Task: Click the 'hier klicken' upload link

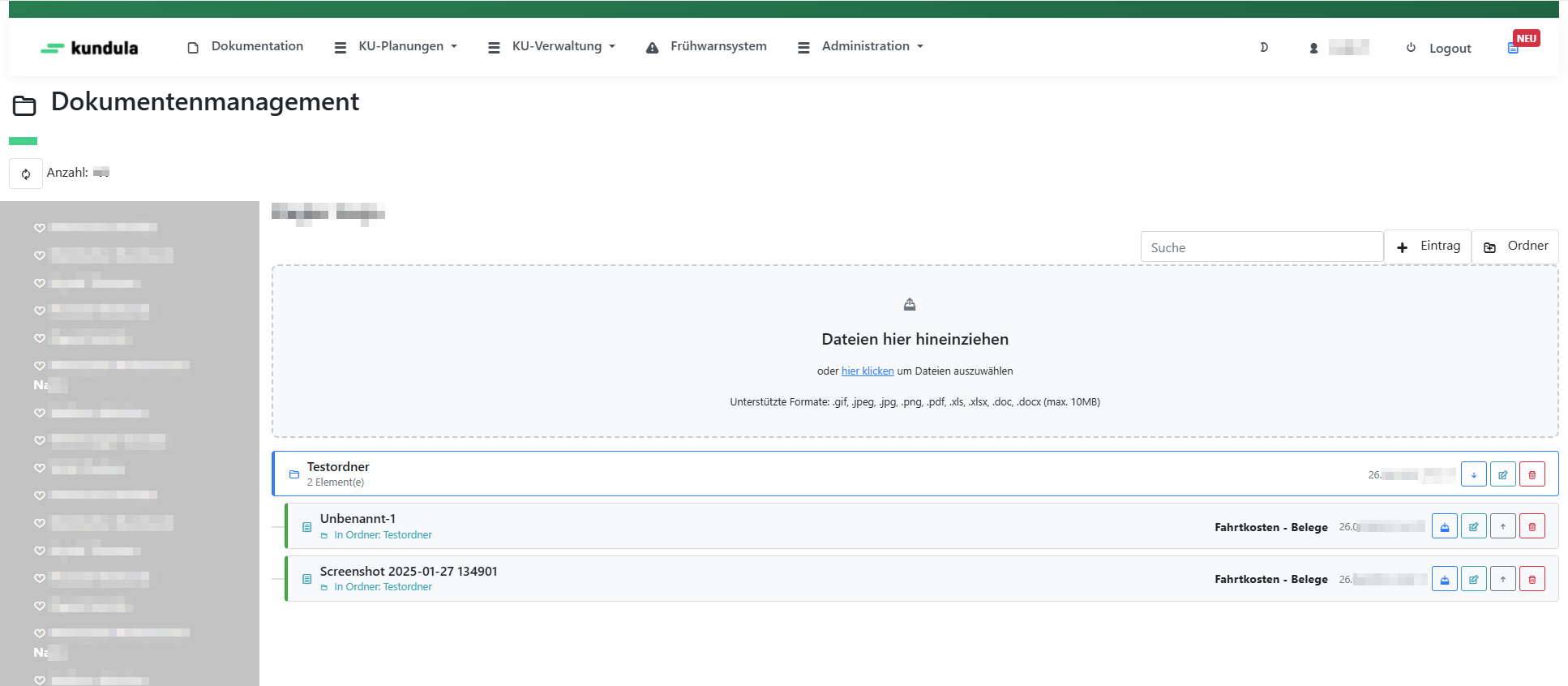Action: coord(867,371)
